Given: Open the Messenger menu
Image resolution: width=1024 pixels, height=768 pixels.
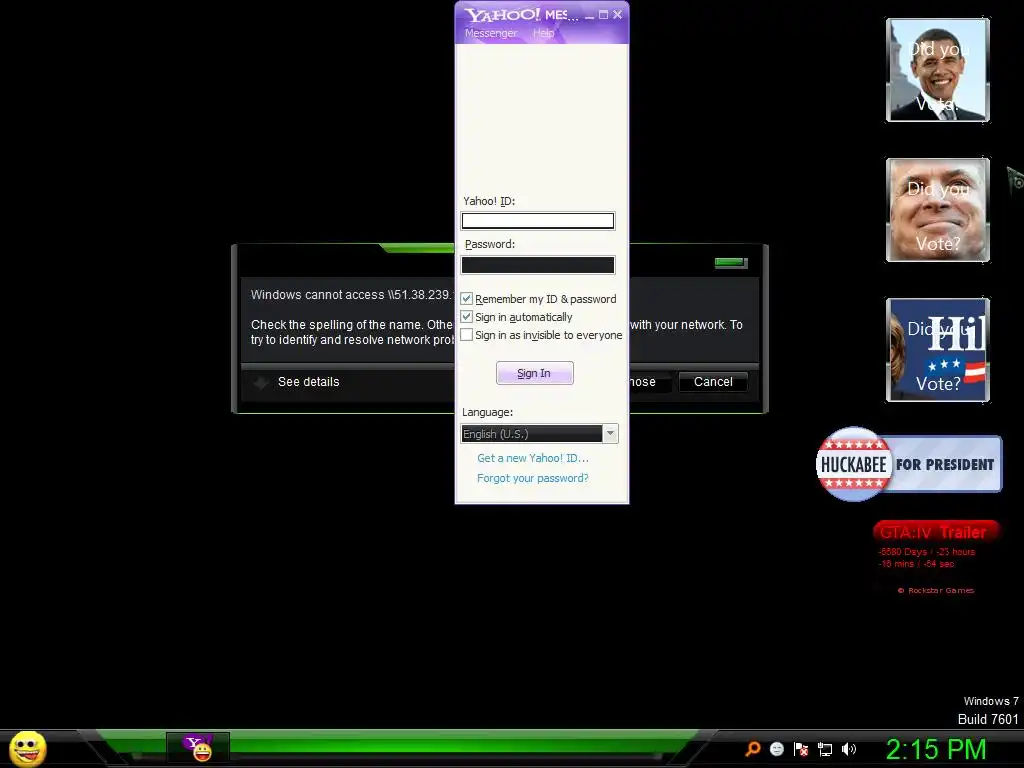Looking at the screenshot, I should pyautogui.click(x=491, y=33).
